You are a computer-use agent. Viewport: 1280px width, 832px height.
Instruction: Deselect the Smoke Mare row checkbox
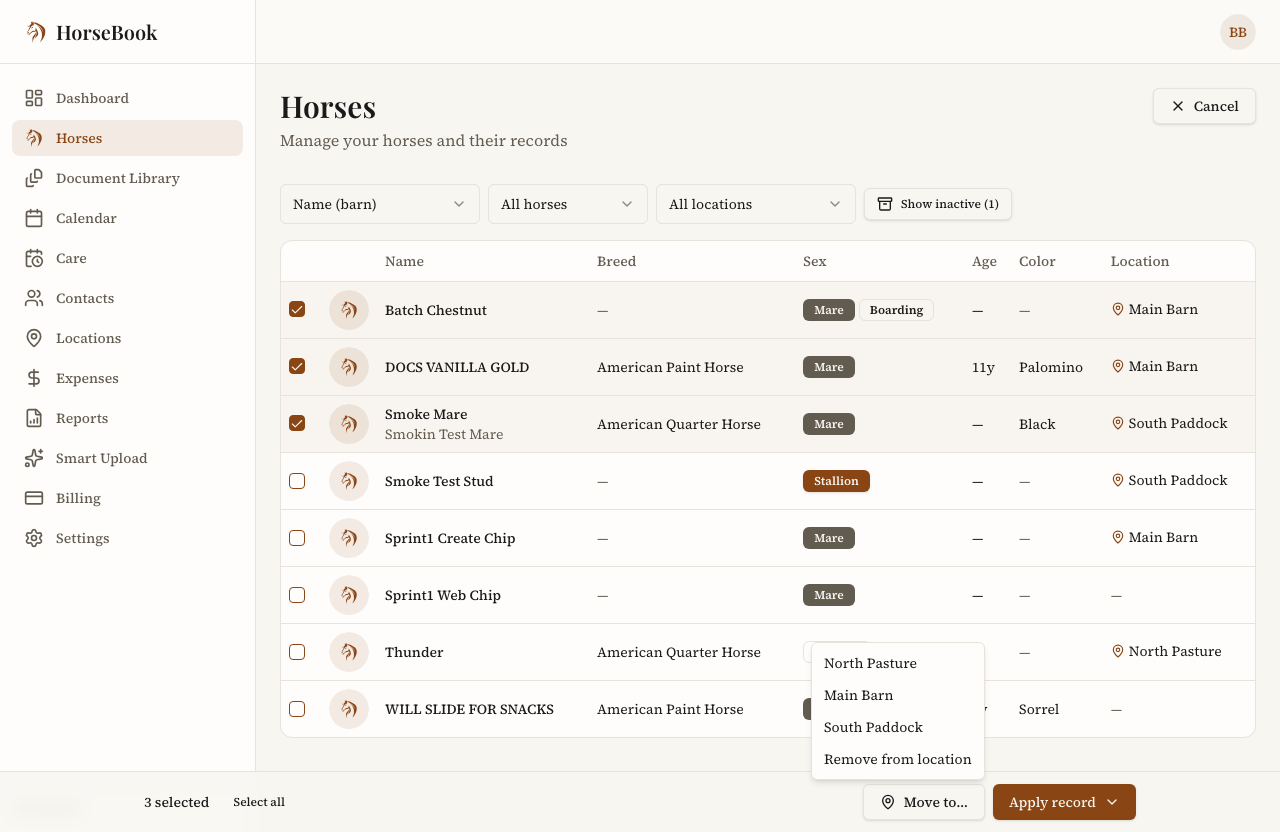point(297,423)
